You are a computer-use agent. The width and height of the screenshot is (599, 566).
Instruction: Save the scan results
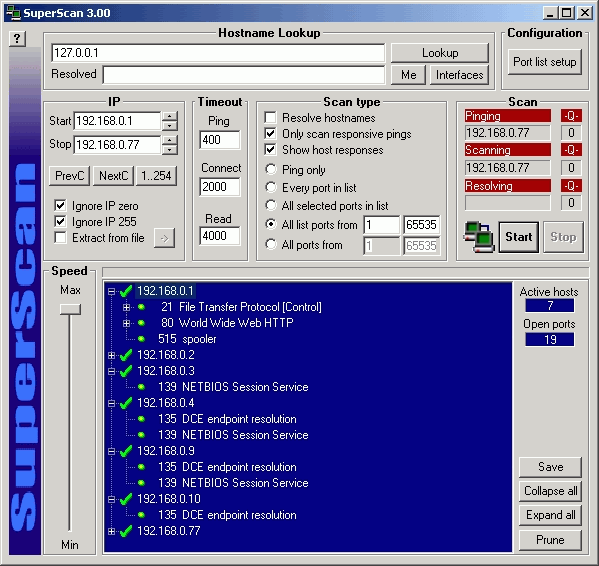click(550, 467)
